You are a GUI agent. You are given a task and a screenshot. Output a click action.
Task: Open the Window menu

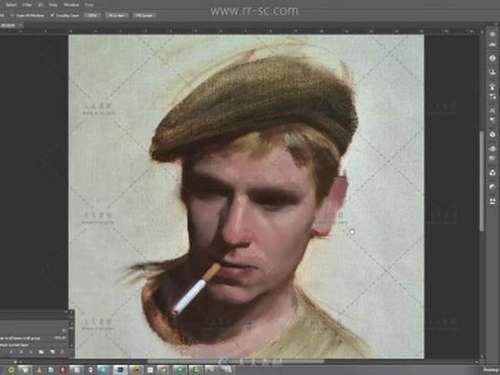click(71, 5)
